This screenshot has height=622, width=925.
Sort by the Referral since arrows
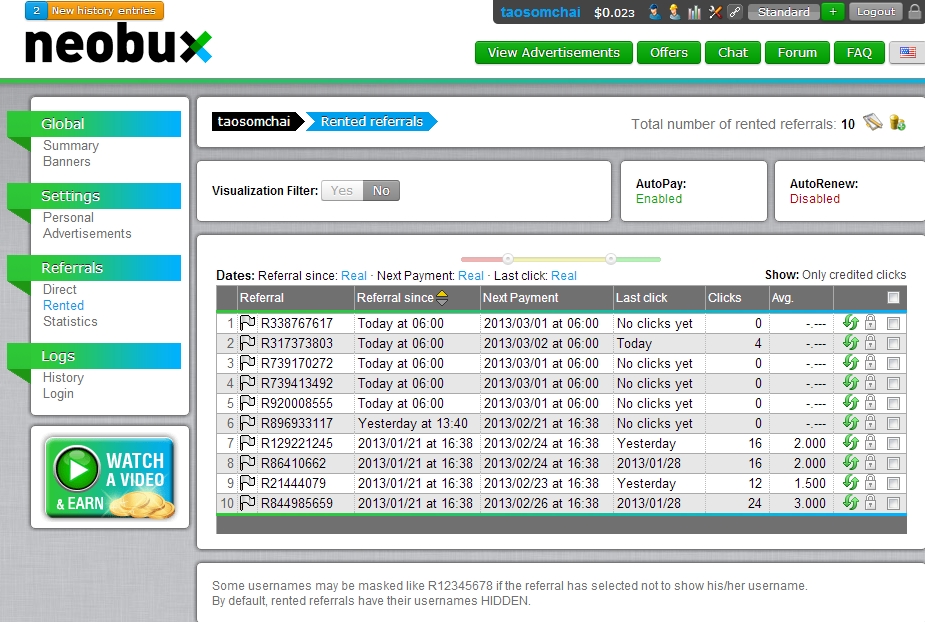coord(442,298)
